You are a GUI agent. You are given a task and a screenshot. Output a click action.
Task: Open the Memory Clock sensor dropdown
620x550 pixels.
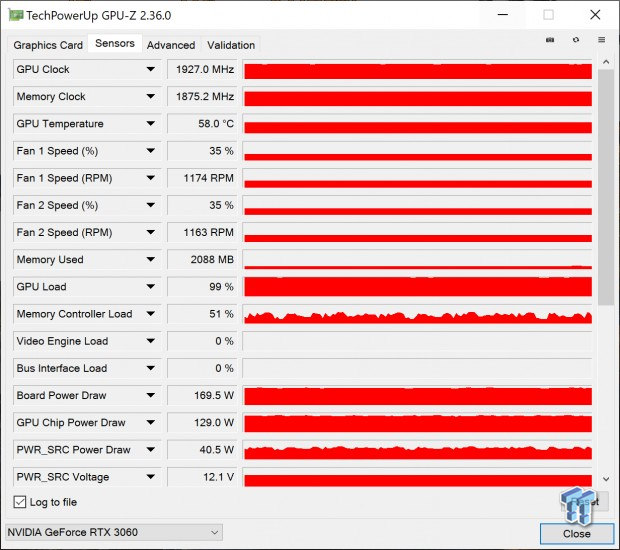pyautogui.click(x=151, y=96)
